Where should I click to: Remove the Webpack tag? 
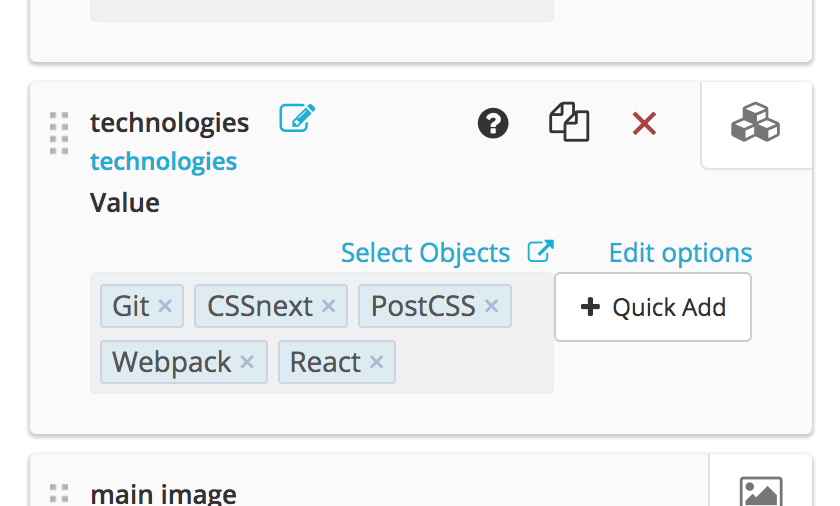(x=247, y=362)
